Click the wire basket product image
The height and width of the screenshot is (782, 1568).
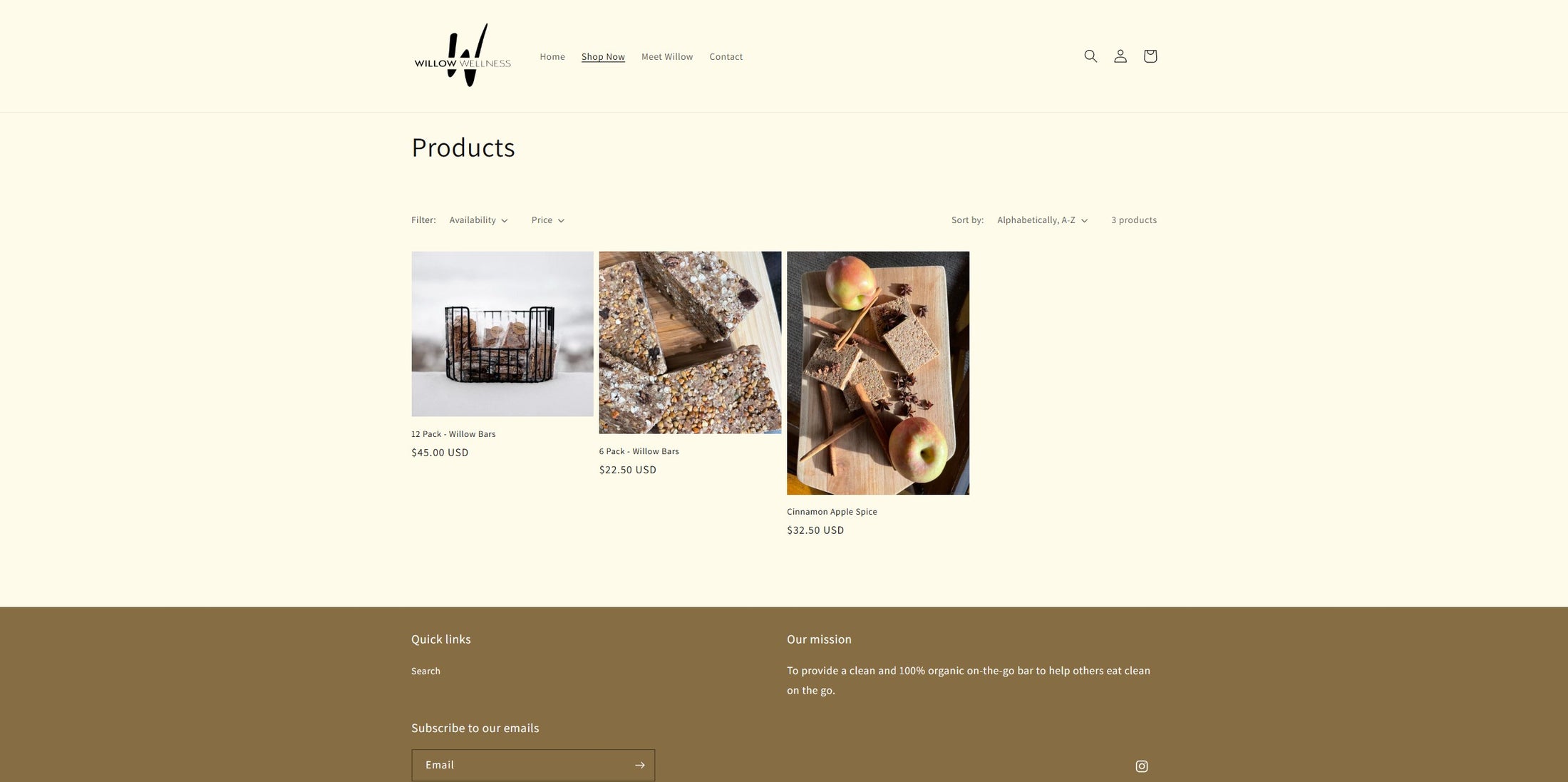click(x=502, y=334)
